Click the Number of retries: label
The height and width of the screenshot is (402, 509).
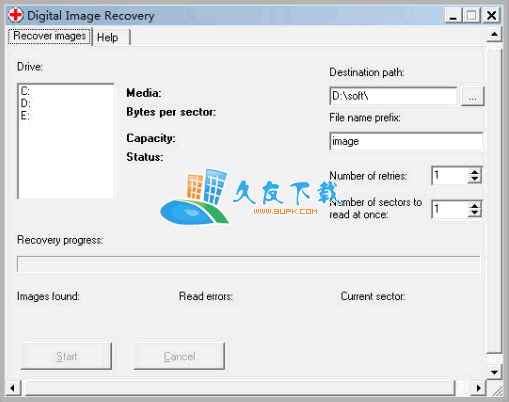(x=368, y=176)
